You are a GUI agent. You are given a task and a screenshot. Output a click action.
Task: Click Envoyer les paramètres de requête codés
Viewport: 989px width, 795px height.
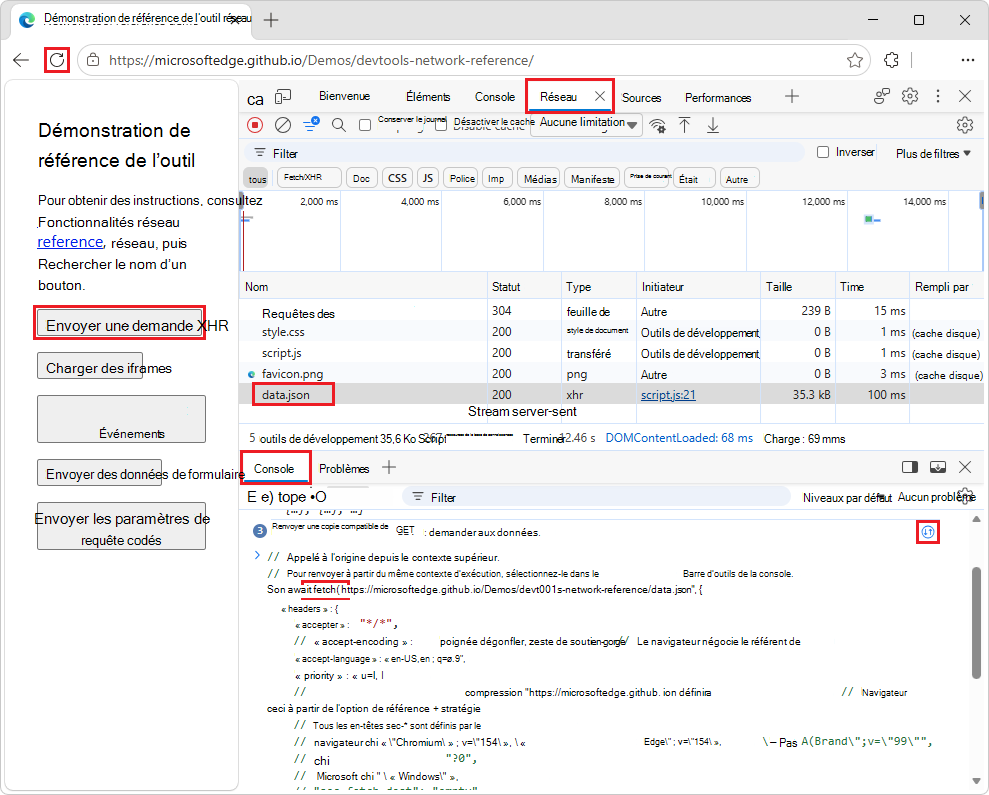tap(121, 526)
